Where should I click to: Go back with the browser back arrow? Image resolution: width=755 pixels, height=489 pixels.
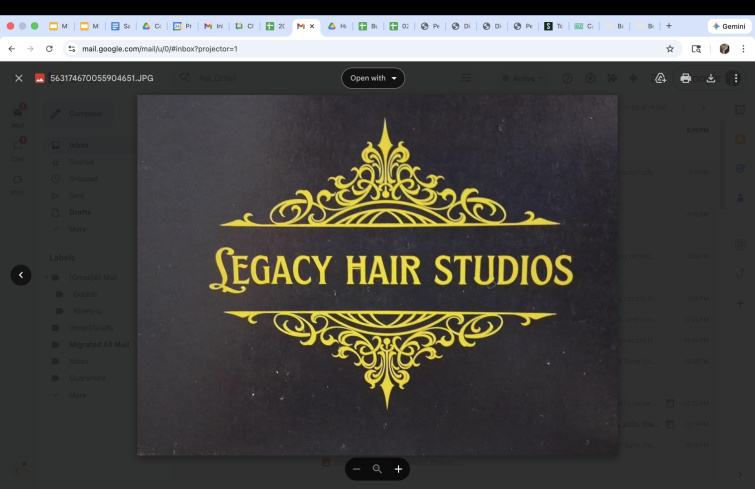point(11,48)
